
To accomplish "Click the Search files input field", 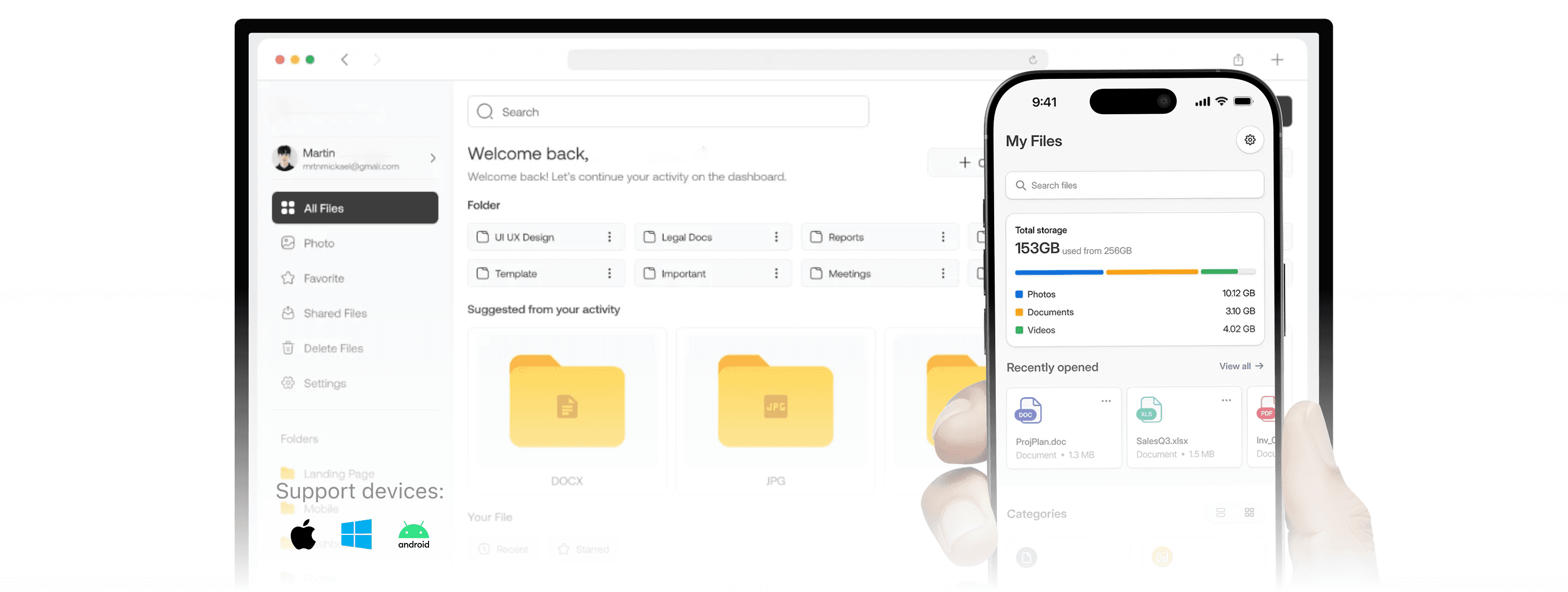I will 1135,185.
